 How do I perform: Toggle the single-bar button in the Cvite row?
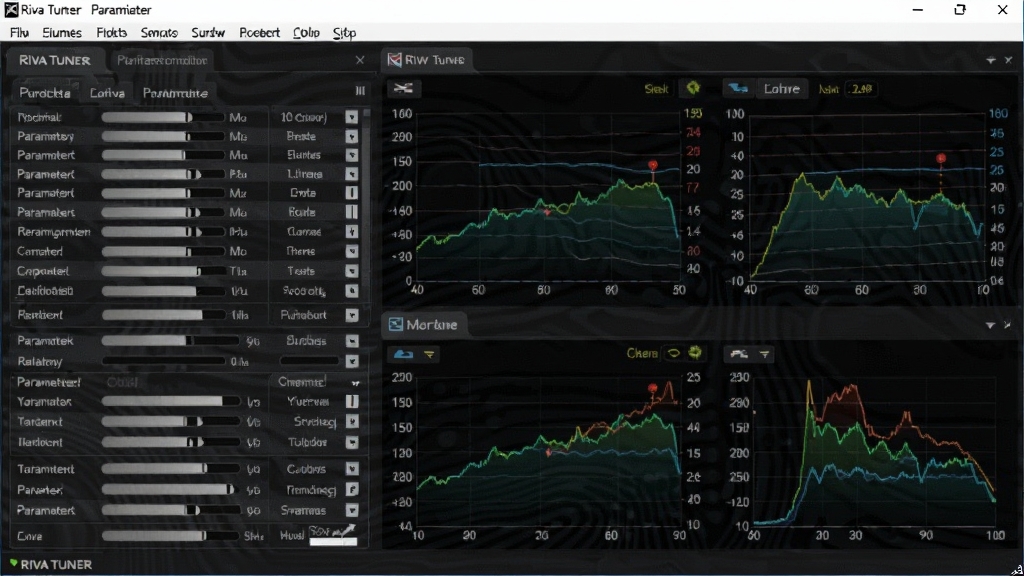click(351, 193)
